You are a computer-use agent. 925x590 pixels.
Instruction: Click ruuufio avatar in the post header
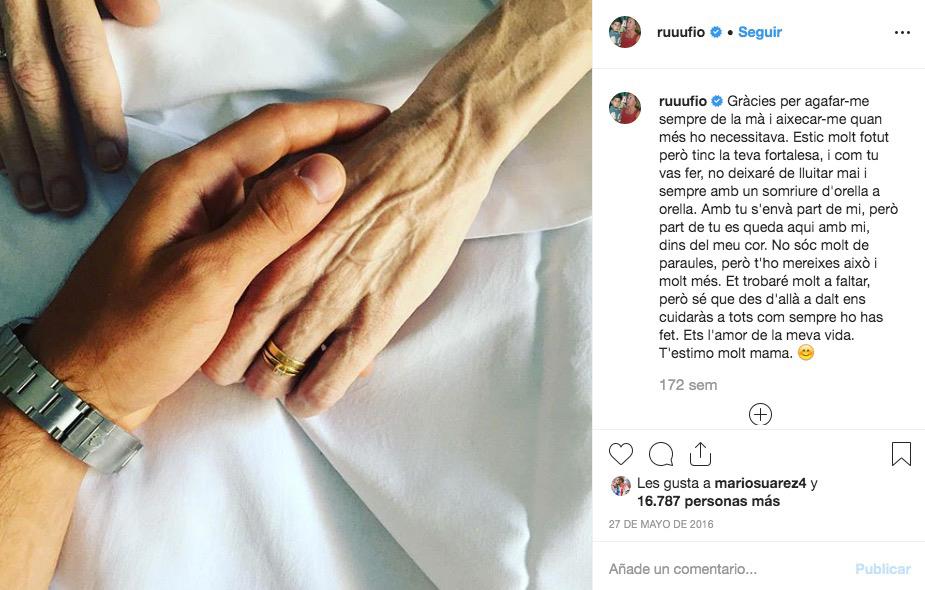625,32
